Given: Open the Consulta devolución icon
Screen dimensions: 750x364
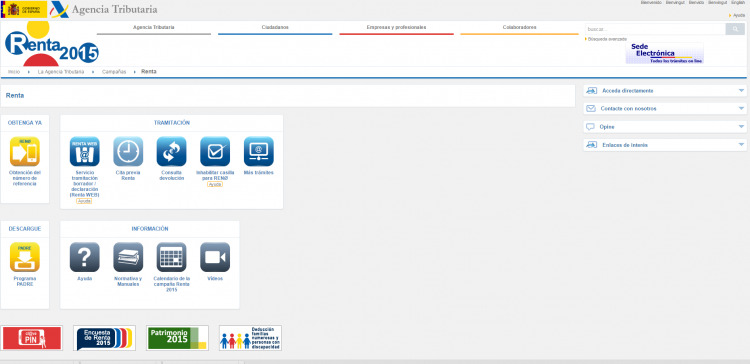Looking at the screenshot, I should [172, 152].
